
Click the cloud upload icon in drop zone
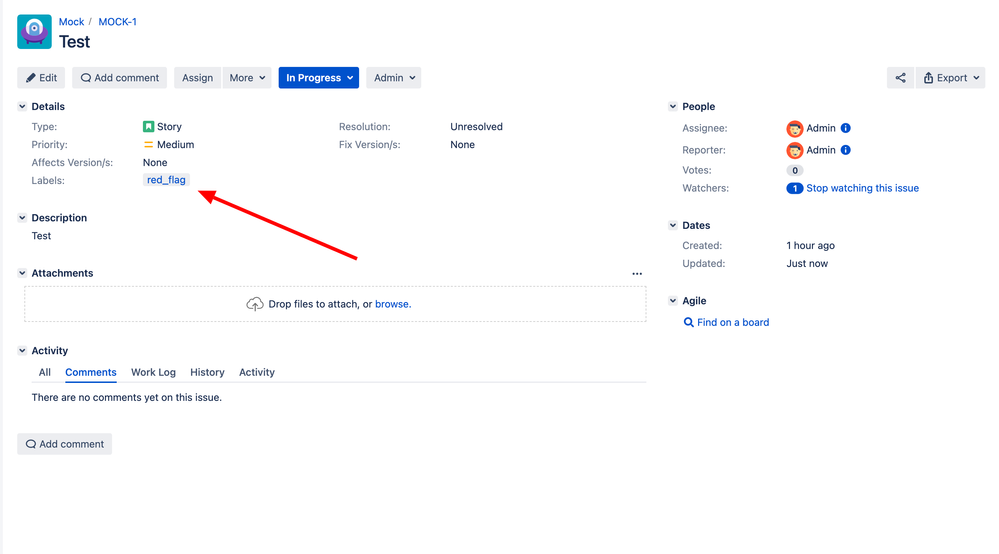[255, 304]
